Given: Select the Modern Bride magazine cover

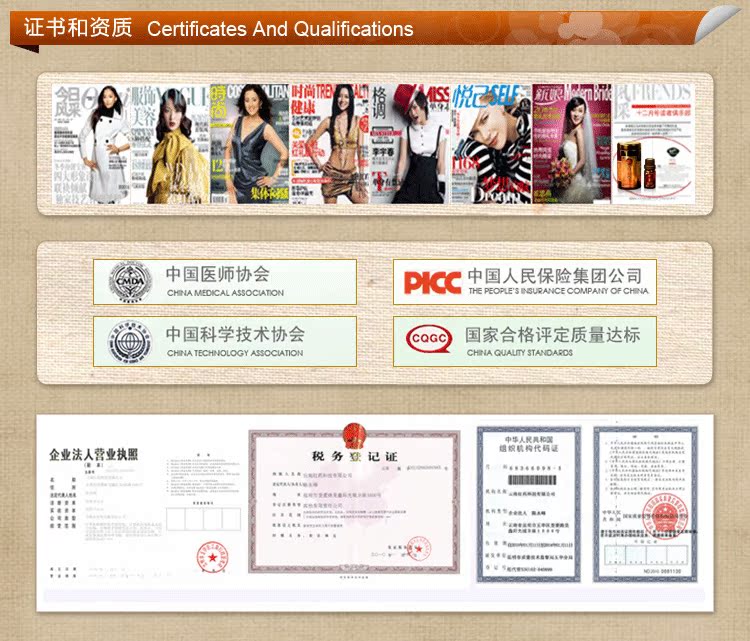Looking at the screenshot, I should coord(572,142).
